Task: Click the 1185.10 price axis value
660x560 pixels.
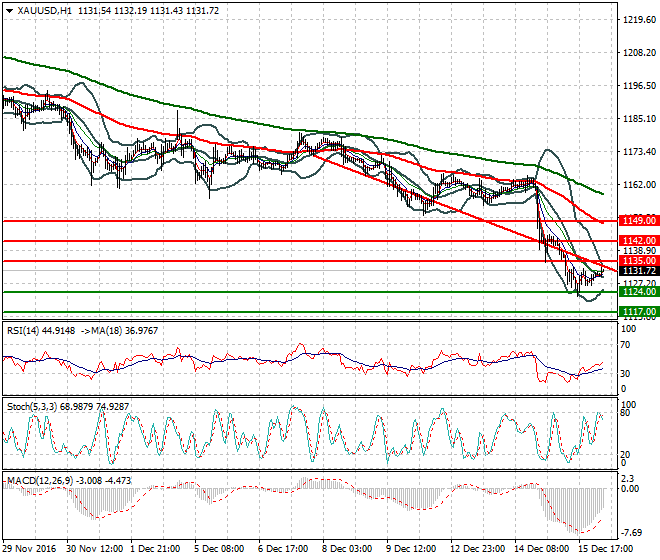Action: point(639,119)
